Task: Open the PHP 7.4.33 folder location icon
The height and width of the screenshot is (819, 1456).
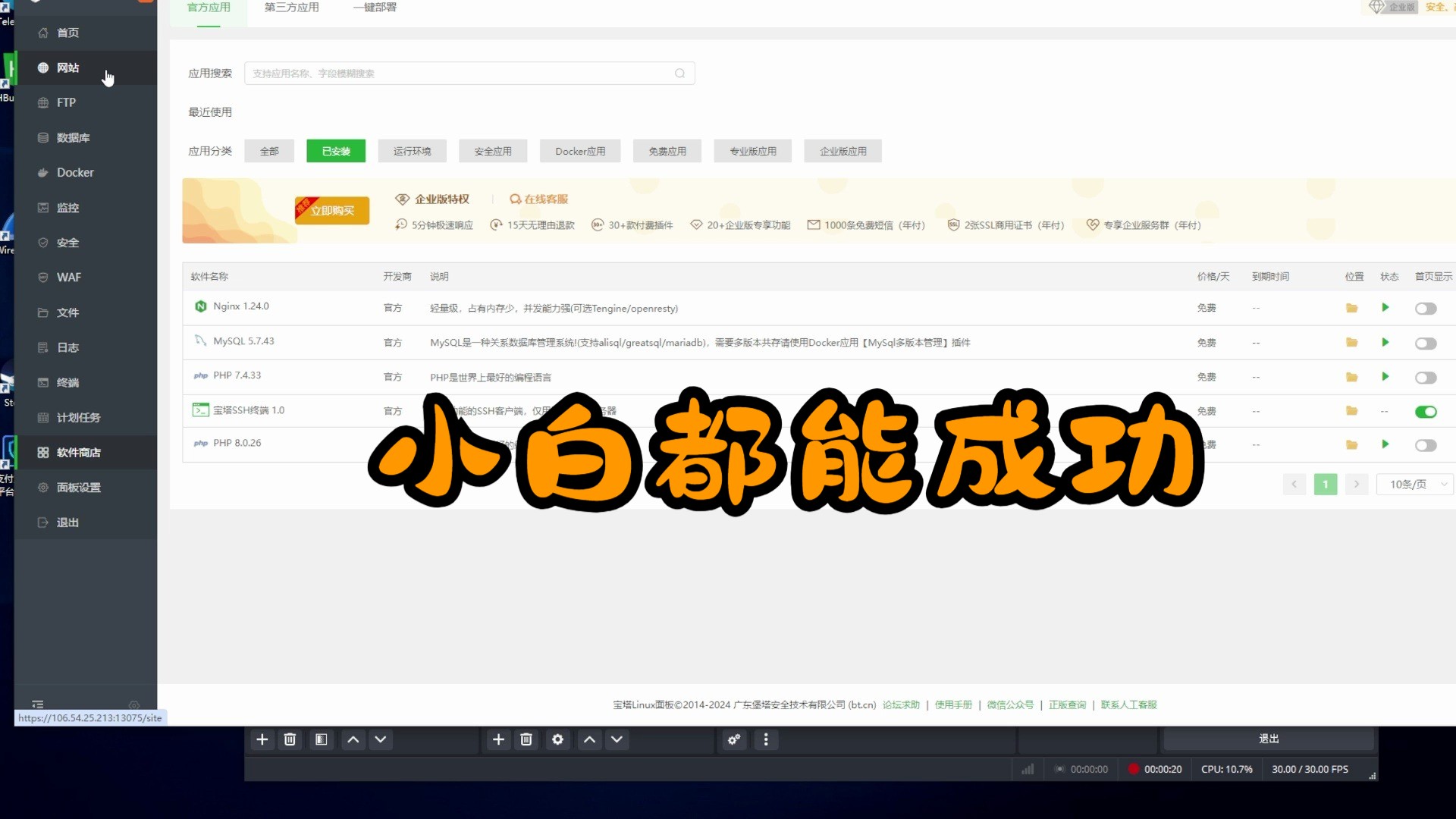Action: (x=1351, y=377)
